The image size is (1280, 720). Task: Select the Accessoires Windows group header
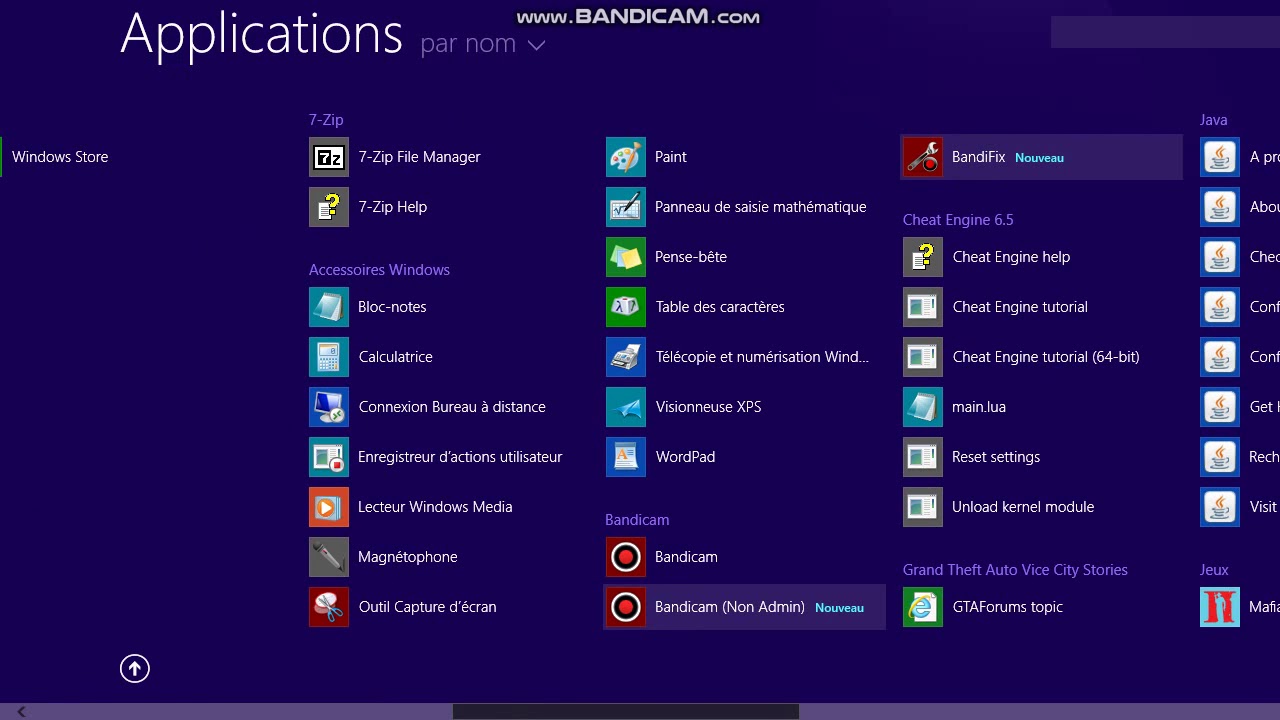tap(379, 269)
